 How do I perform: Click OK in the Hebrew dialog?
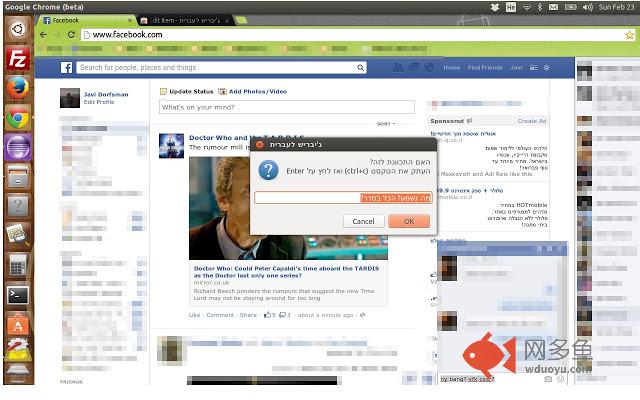[x=409, y=221]
